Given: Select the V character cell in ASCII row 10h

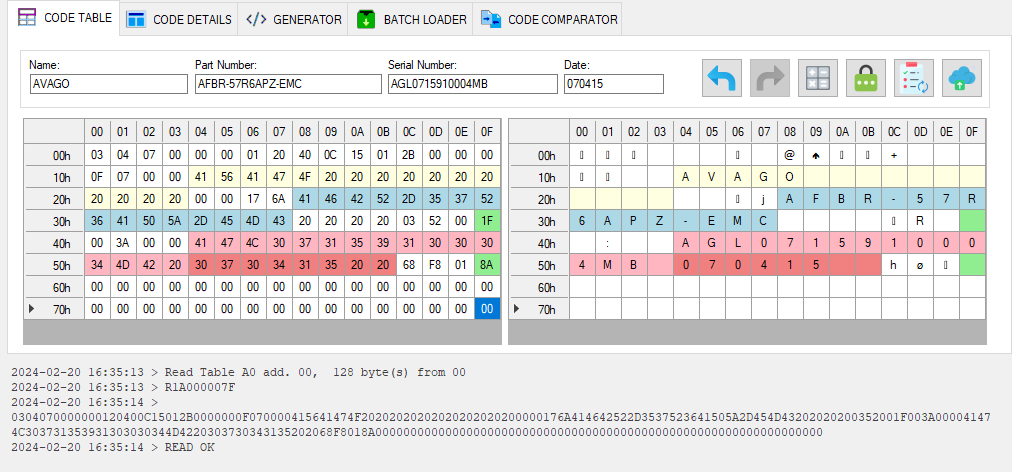Looking at the screenshot, I should coord(712,177).
